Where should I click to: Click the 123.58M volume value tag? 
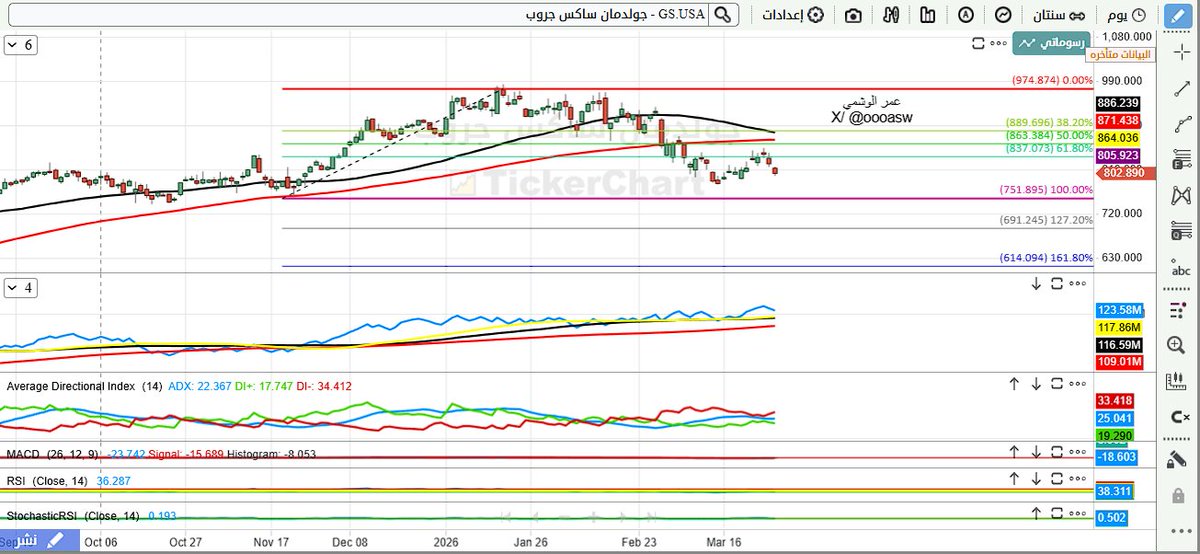pos(1118,311)
